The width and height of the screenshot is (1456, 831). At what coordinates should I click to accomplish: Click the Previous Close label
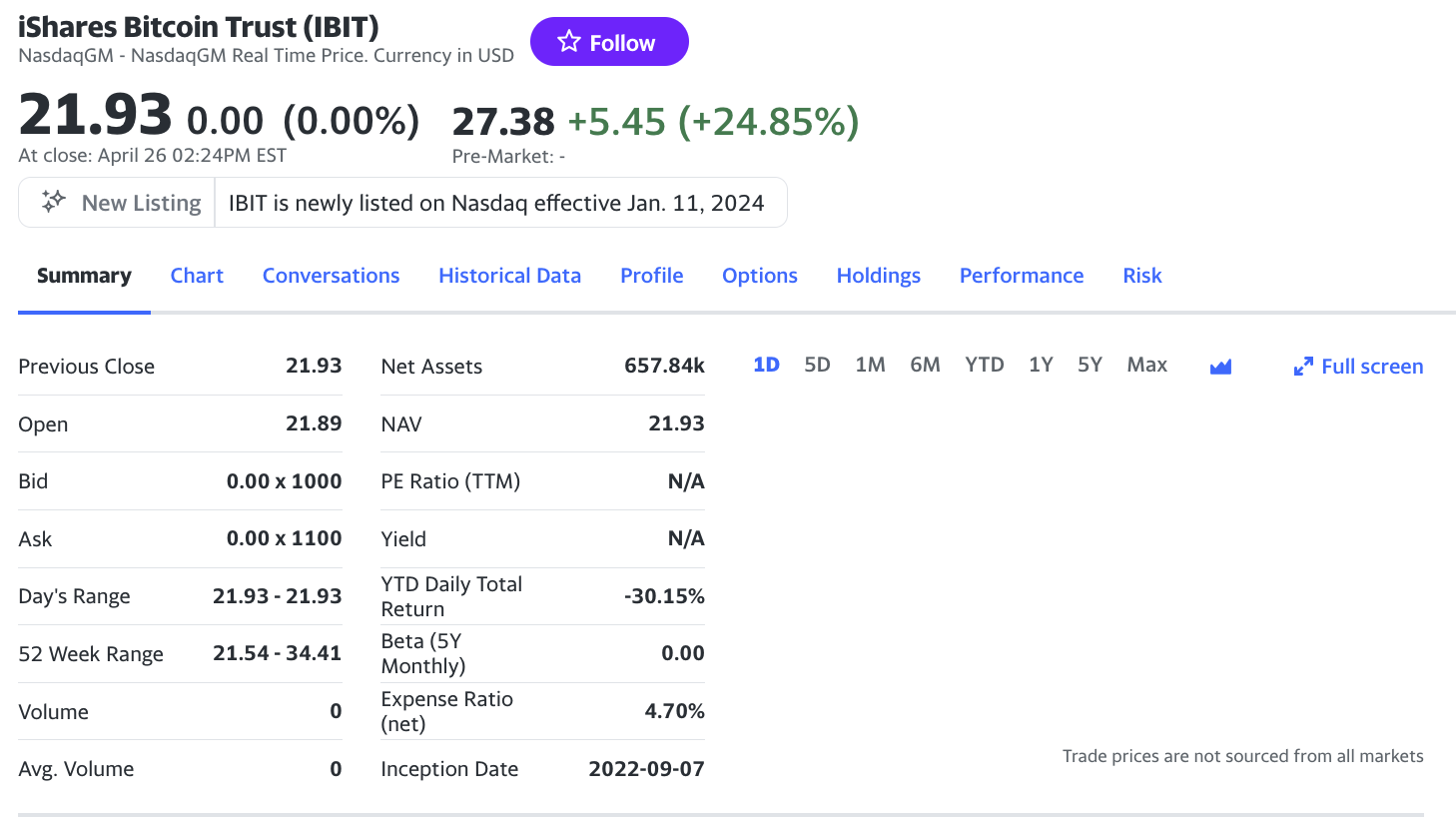87,367
